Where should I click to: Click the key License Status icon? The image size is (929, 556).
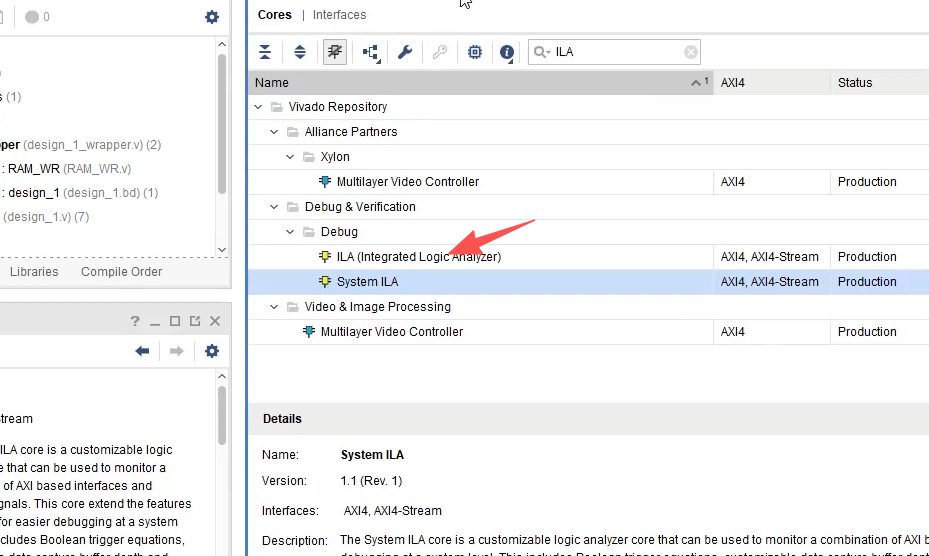click(440, 52)
